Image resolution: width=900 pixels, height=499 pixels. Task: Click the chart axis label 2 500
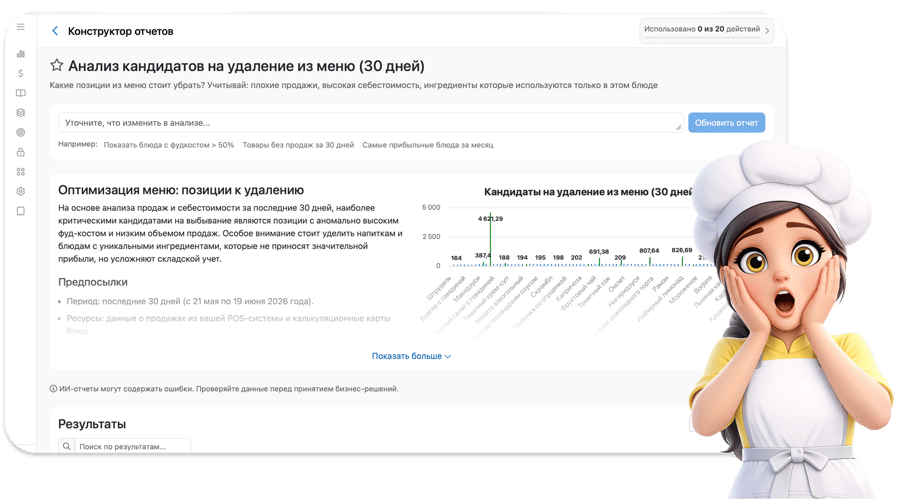point(431,237)
